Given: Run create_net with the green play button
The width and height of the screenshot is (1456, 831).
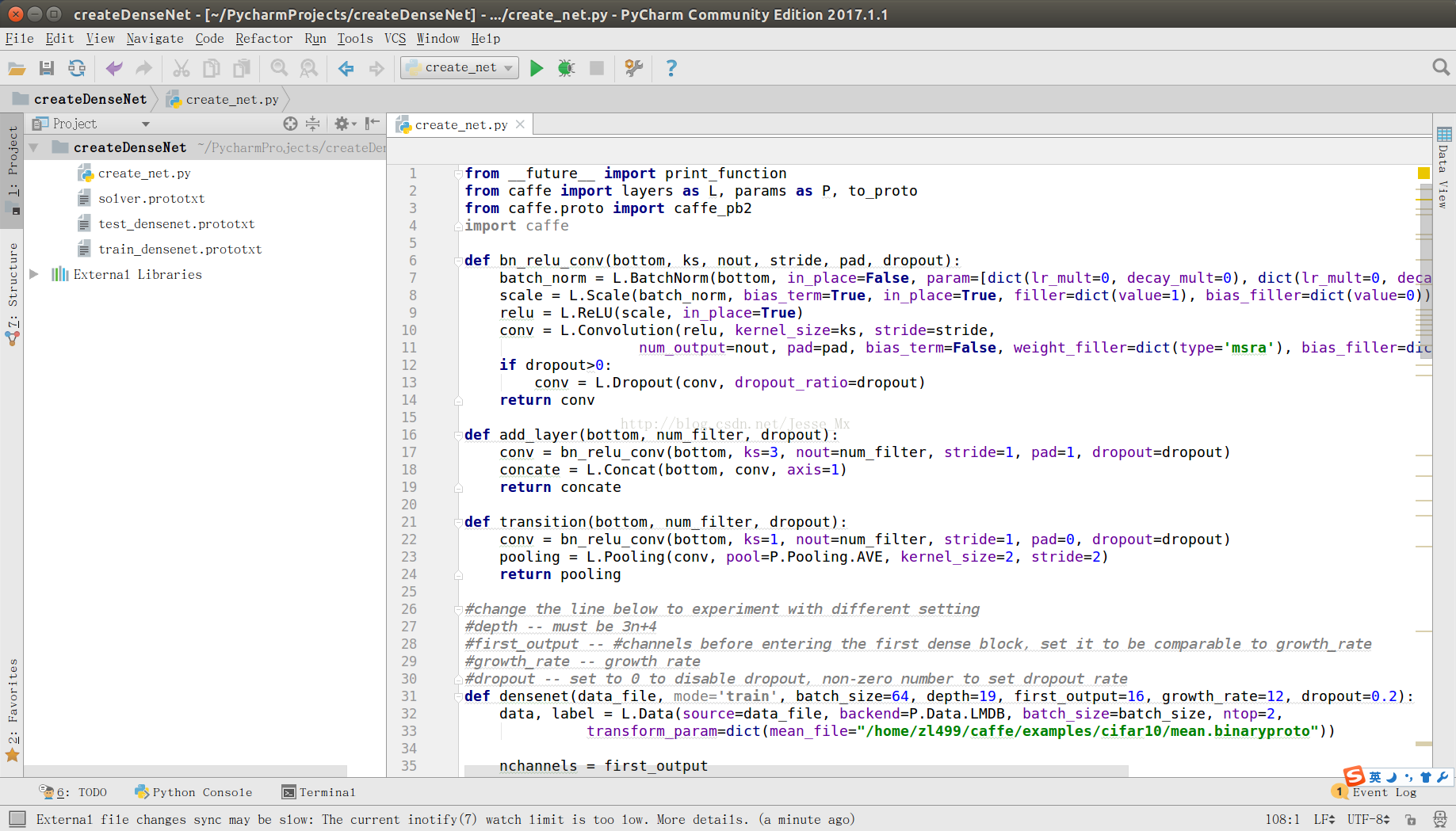Looking at the screenshot, I should point(537,69).
